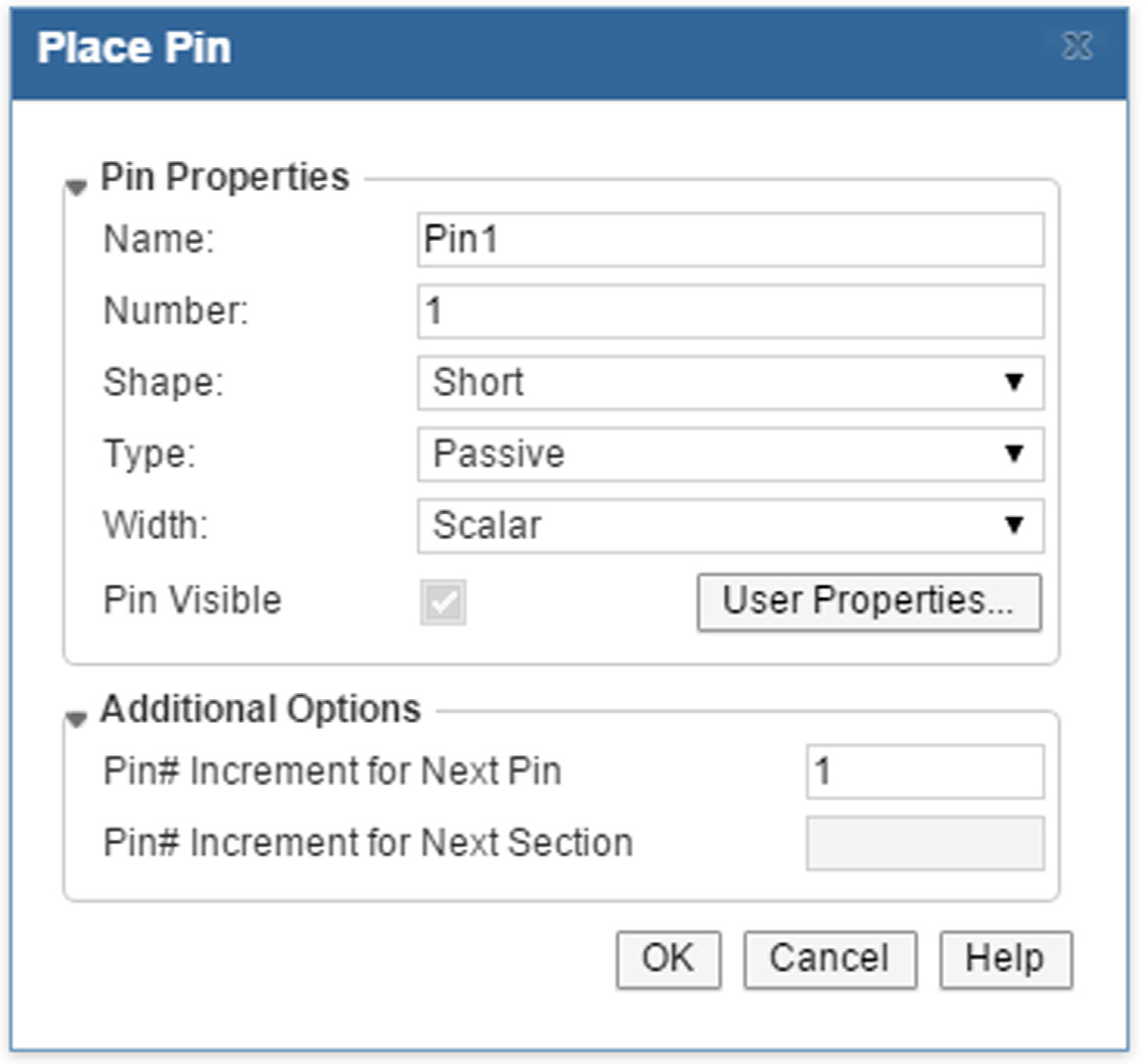Click the Place Pin title bar text

(x=134, y=48)
